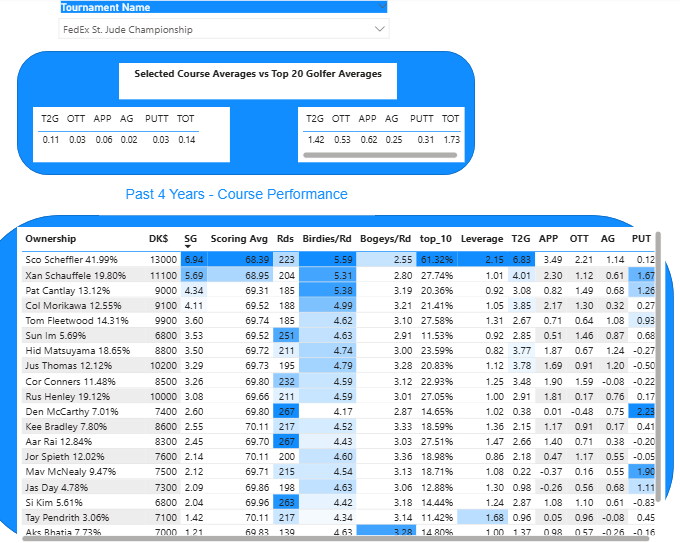Image resolution: width=680 pixels, height=543 pixels.
Task: Select the Jas Day 4.78% row
Action: pos(338,487)
